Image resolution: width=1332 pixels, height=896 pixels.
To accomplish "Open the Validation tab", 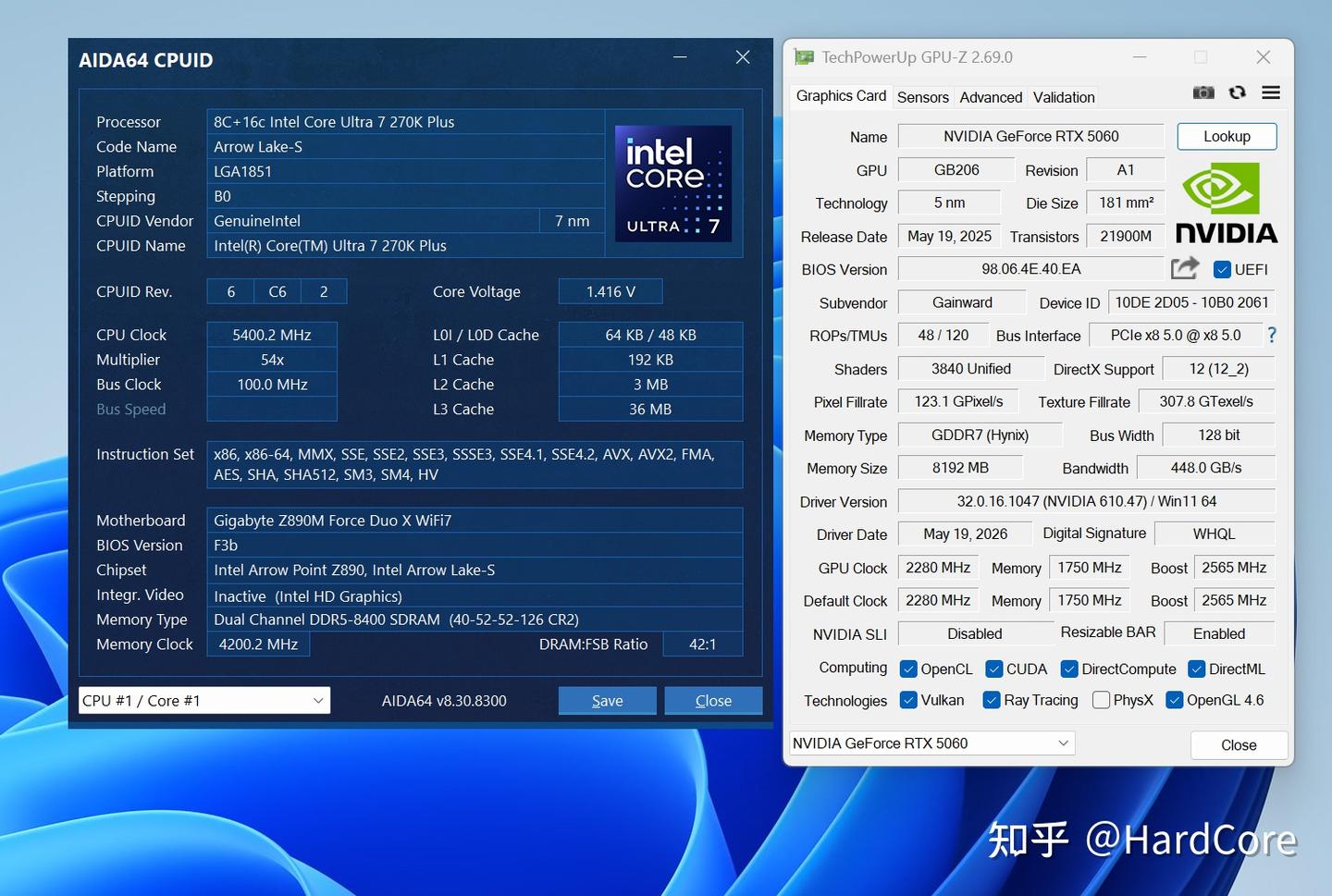I will coord(1064,97).
